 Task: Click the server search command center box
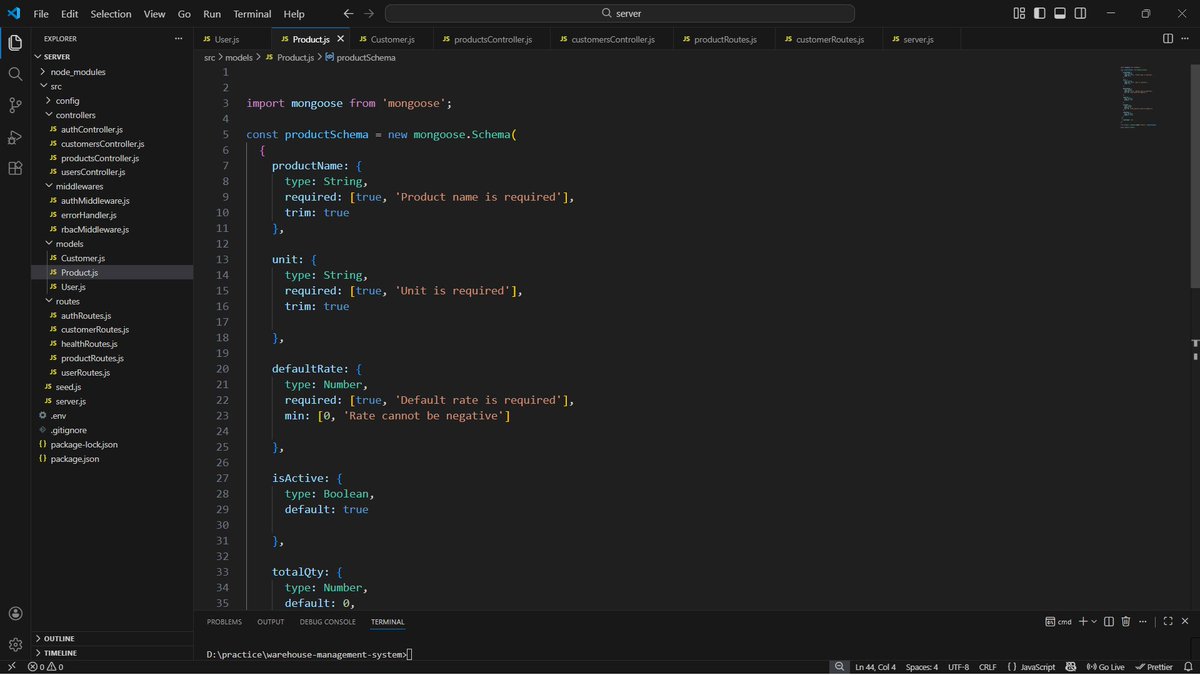pos(620,14)
